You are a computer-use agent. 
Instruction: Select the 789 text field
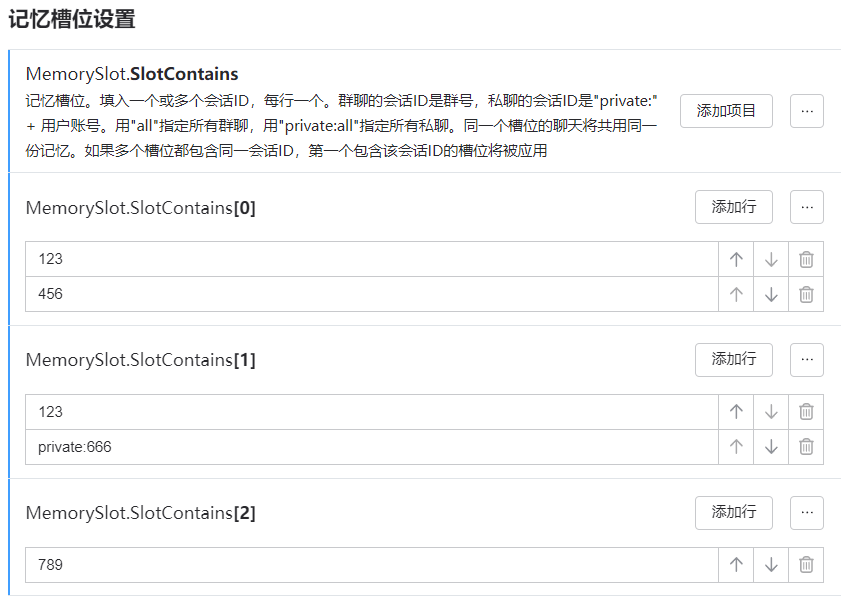pyautogui.click(x=372, y=565)
